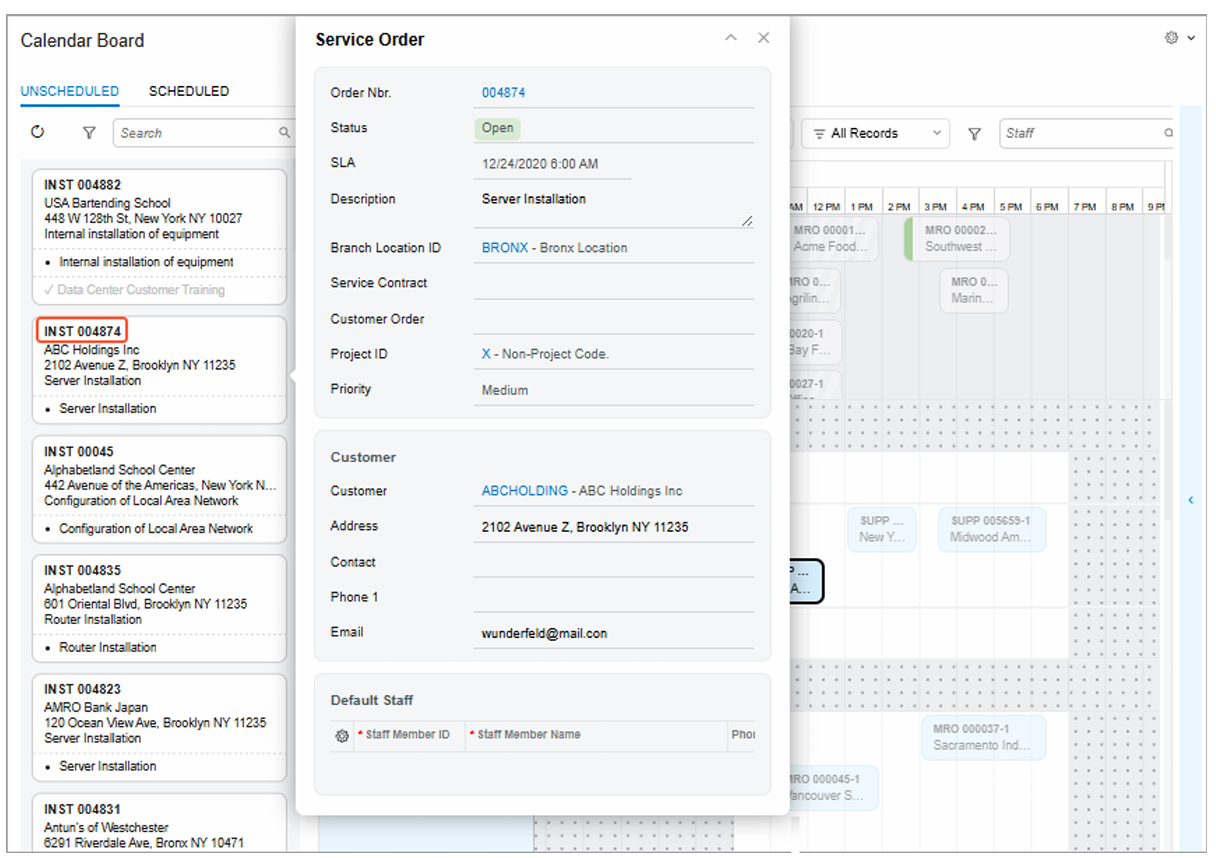Open the All Records dropdown
This screenshot has height=858, width=1216.
tap(877, 133)
